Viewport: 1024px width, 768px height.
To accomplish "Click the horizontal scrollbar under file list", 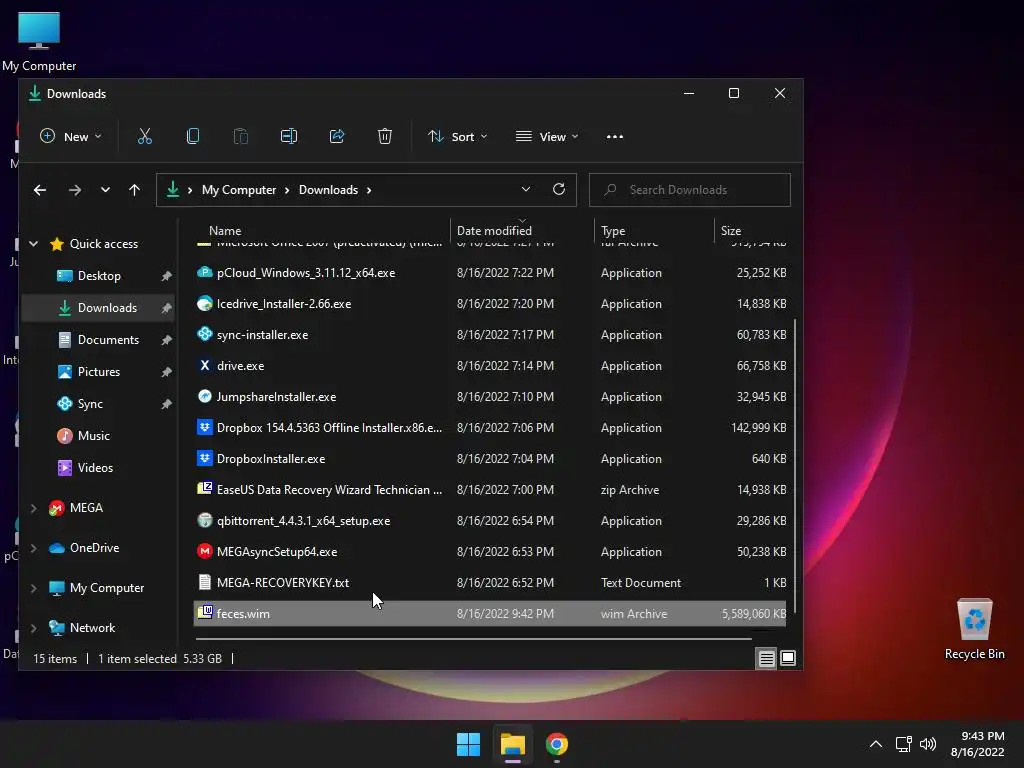I will coord(473,639).
